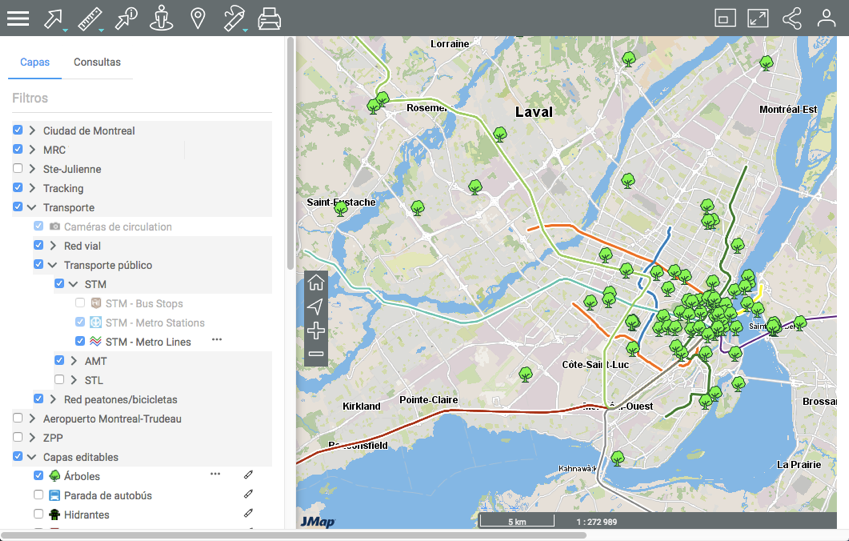Open the hamburger main menu

click(x=18, y=18)
